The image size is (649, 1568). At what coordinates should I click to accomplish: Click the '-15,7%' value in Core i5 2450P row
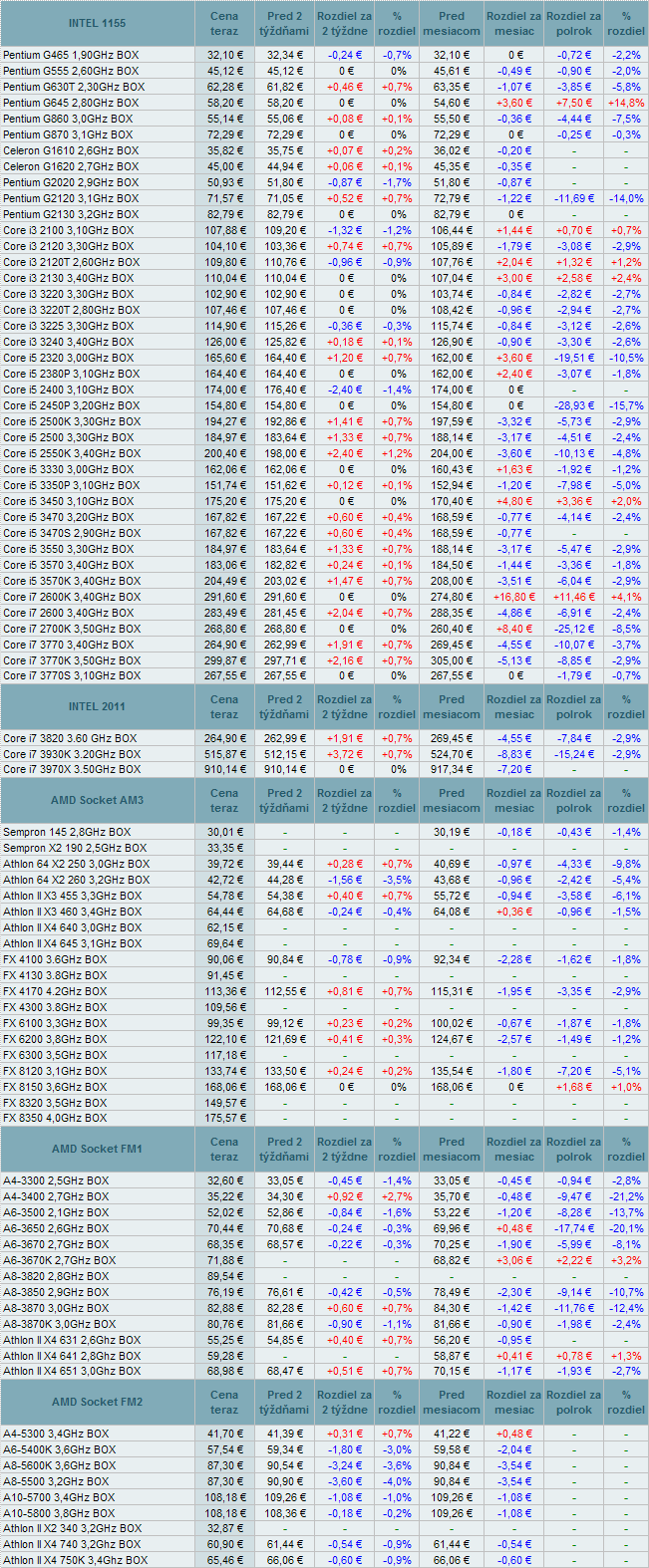626,405
